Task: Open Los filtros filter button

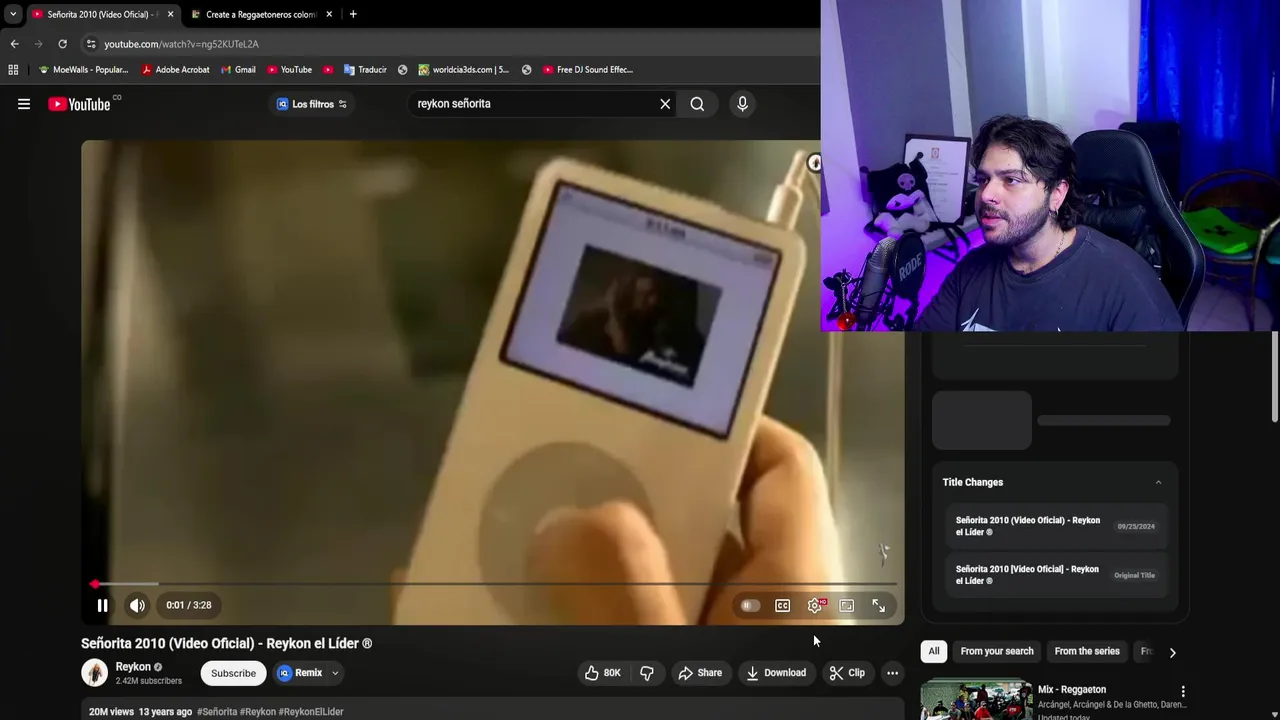Action: click(x=312, y=104)
